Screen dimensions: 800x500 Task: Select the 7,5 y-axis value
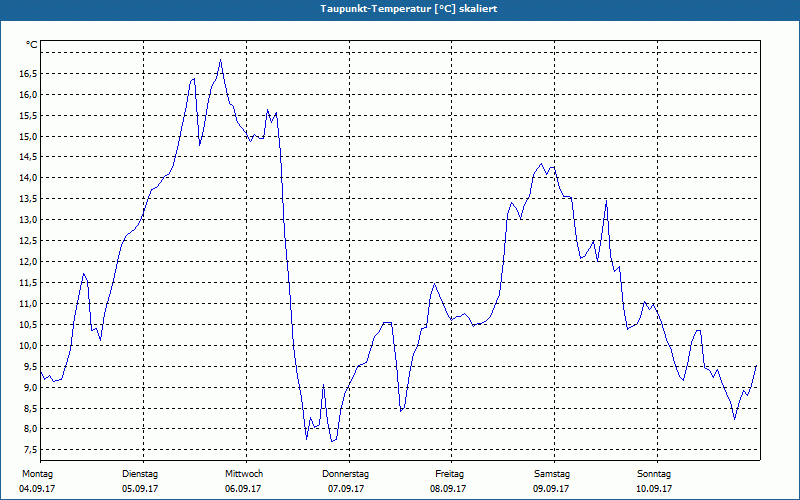(30, 449)
